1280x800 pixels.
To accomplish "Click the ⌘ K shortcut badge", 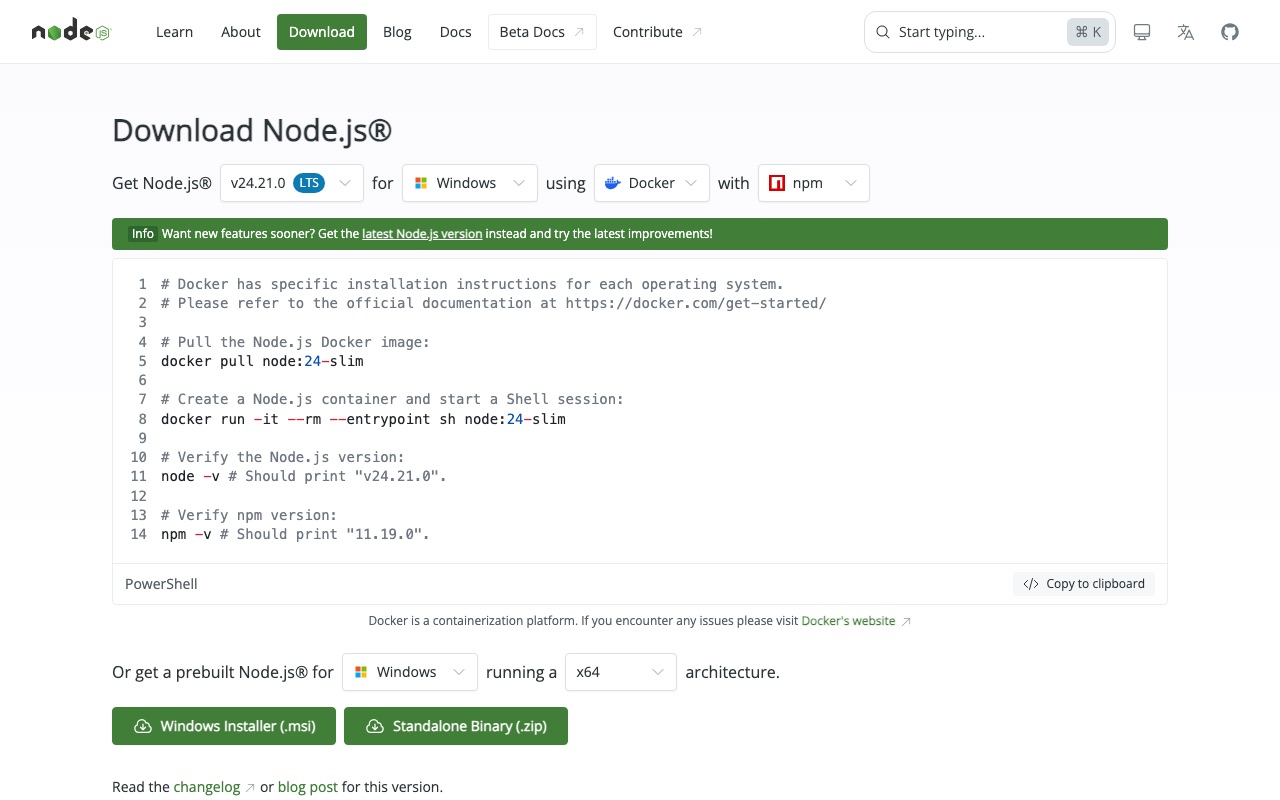I will [x=1088, y=32].
